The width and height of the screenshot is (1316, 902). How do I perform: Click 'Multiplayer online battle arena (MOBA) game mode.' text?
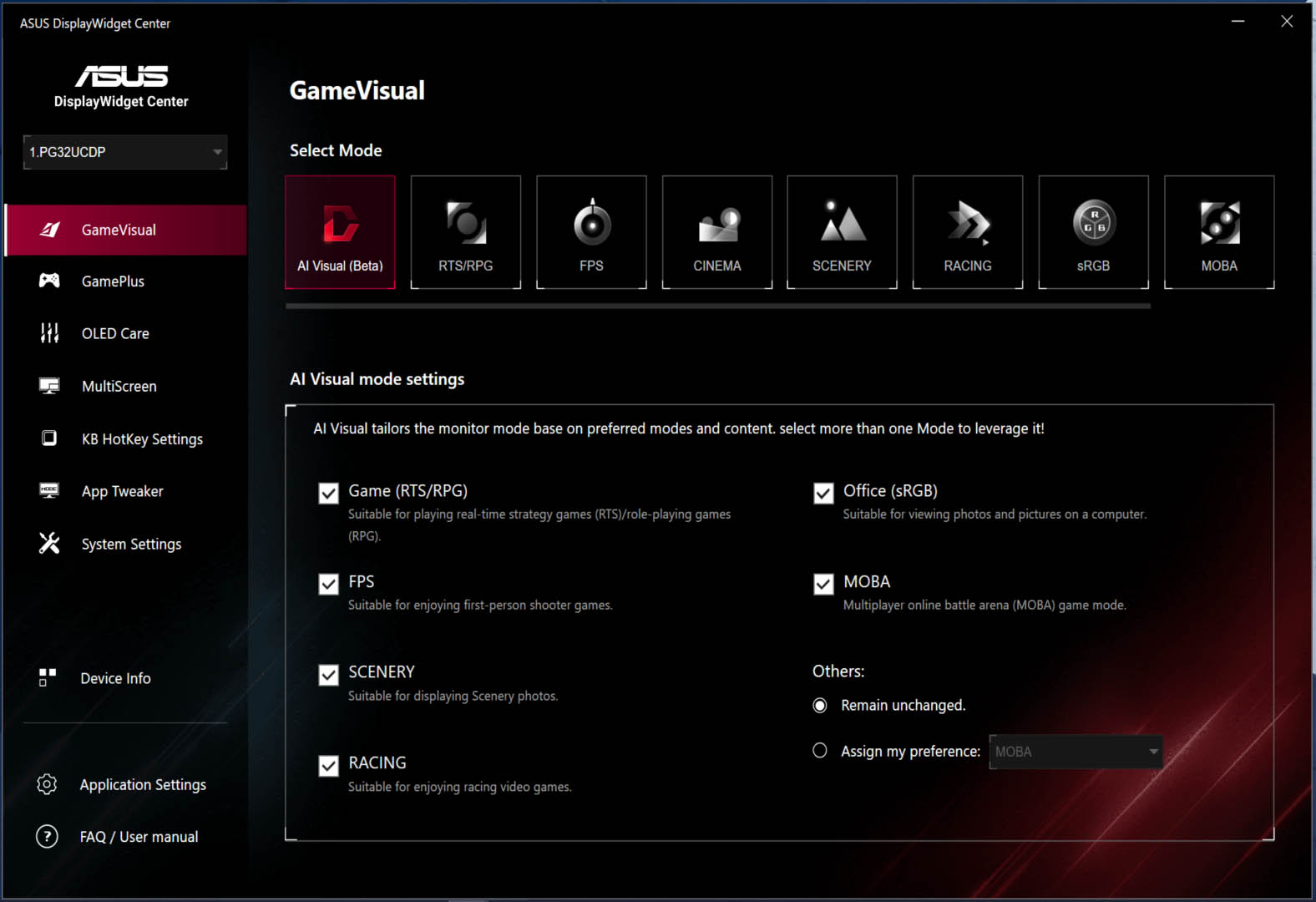984,605
